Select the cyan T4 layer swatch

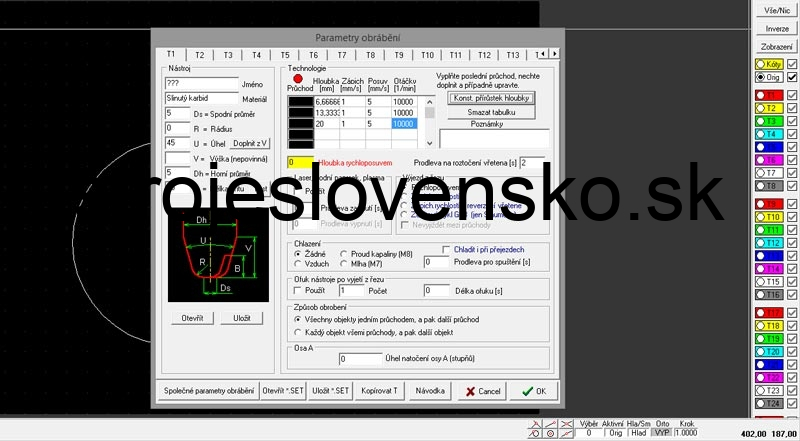pyautogui.click(x=769, y=134)
